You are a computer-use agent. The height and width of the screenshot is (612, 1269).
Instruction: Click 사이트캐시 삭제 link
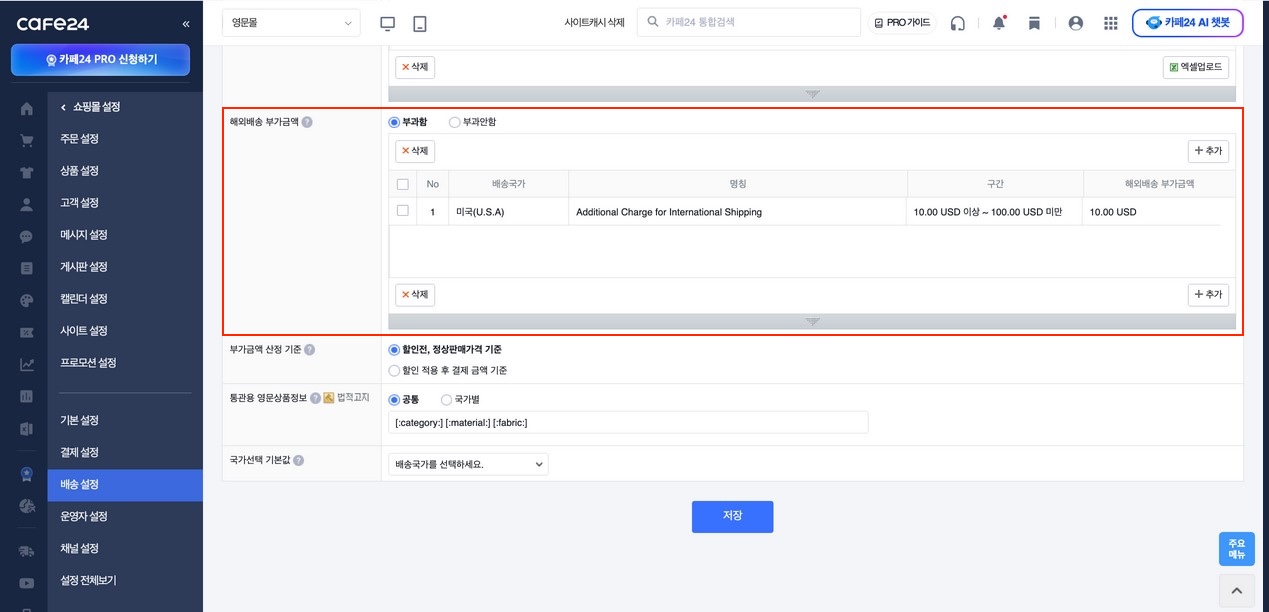pyautogui.click(x=594, y=23)
